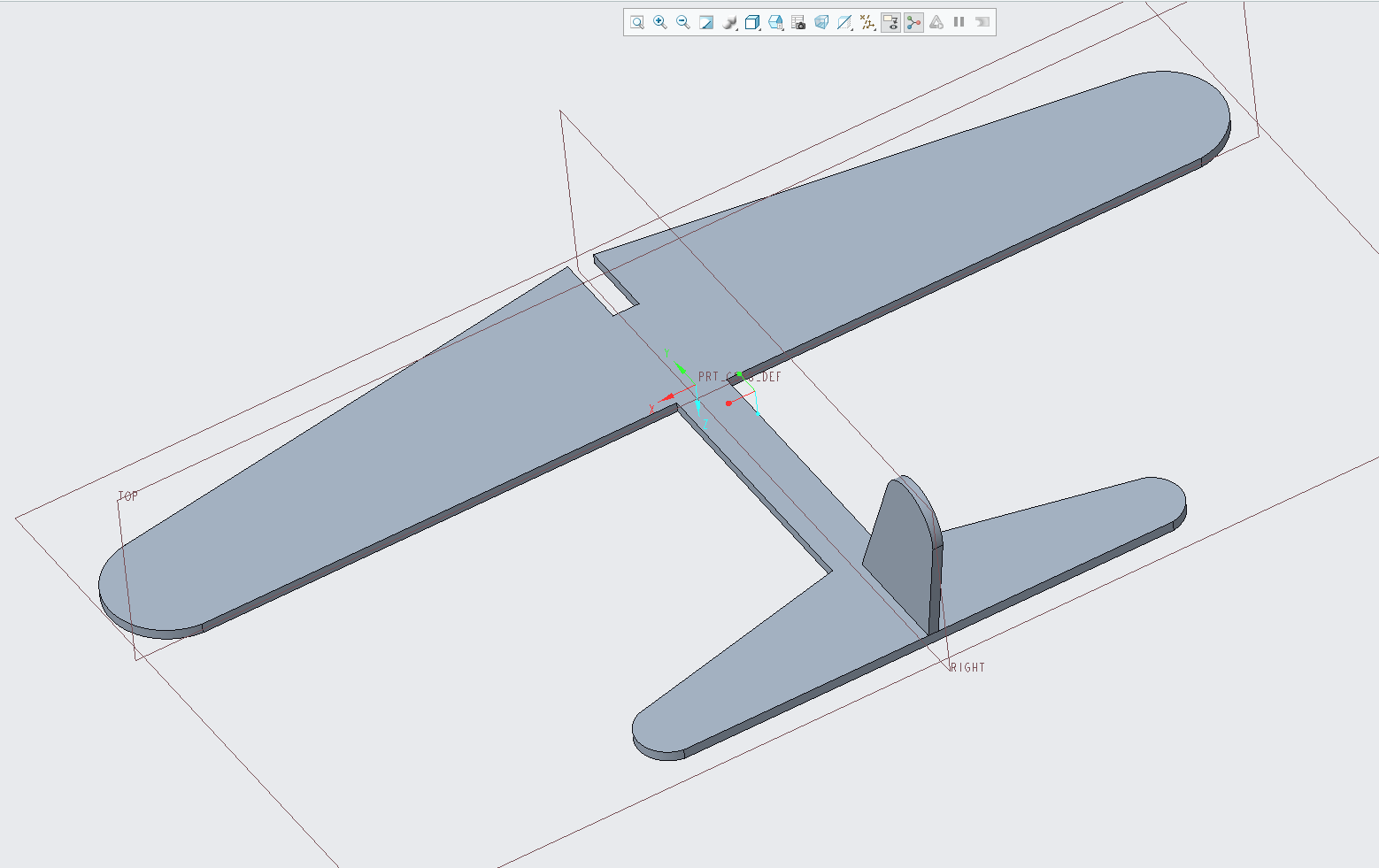Image resolution: width=1379 pixels, height=868 pixels.
Task: Select the Zoom Out magnifier icon
Action: tap(683, 22)
